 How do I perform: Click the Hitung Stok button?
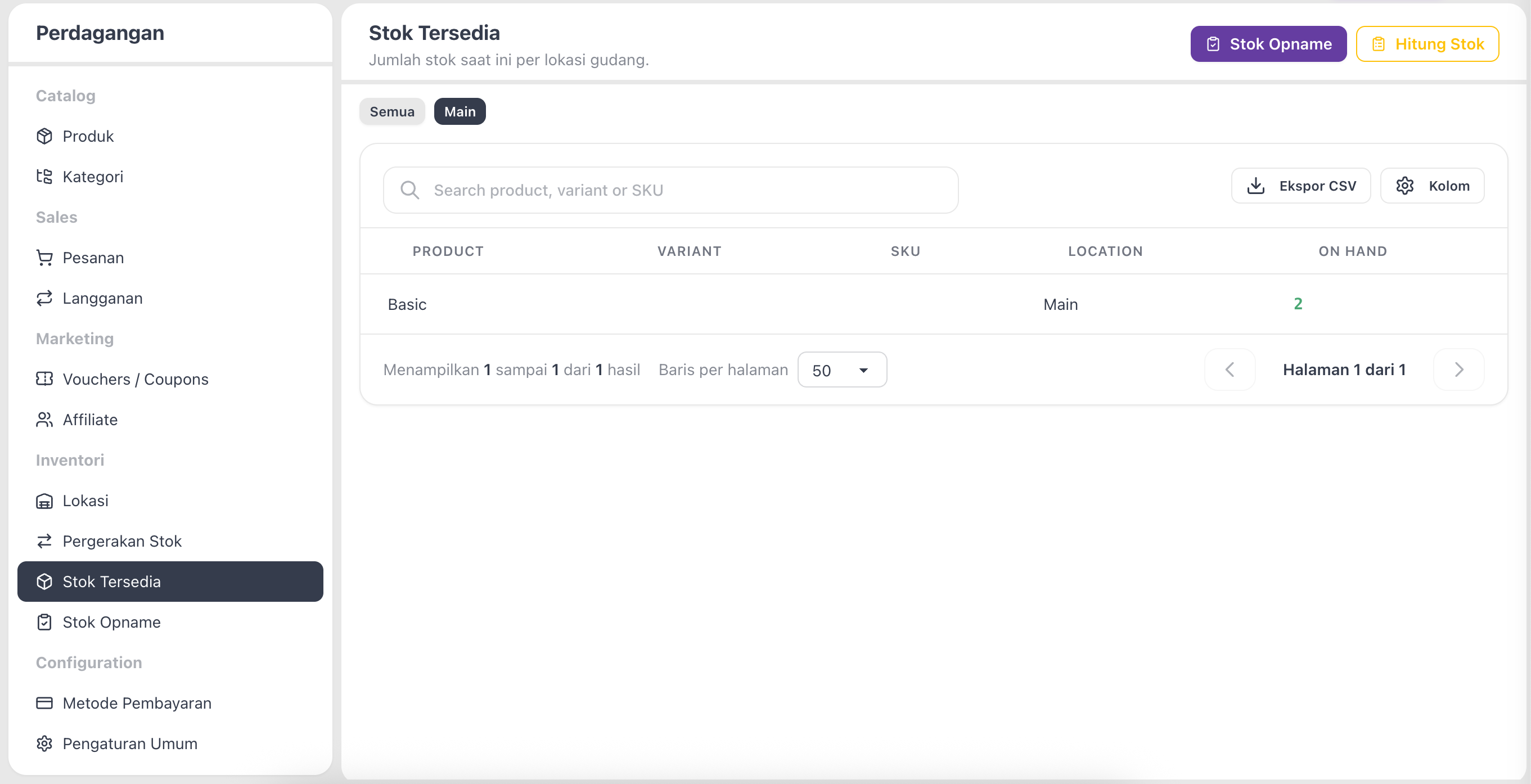pos(1427,44)
